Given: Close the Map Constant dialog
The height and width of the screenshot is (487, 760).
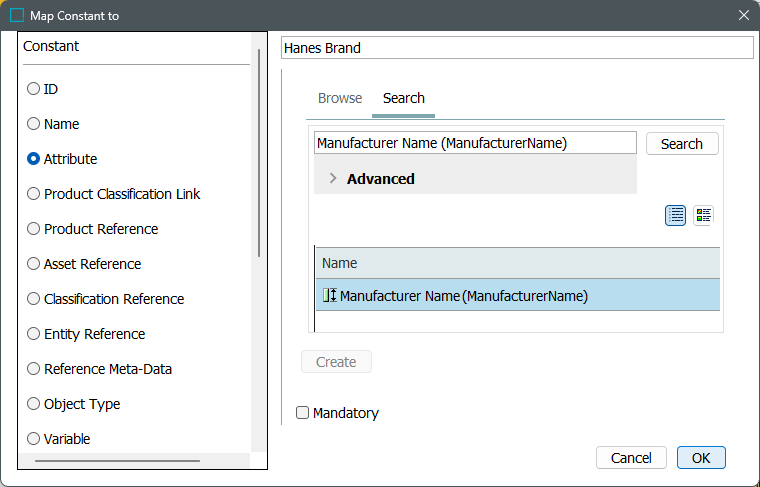Looking at the screenshot, I should click(744, 16).
